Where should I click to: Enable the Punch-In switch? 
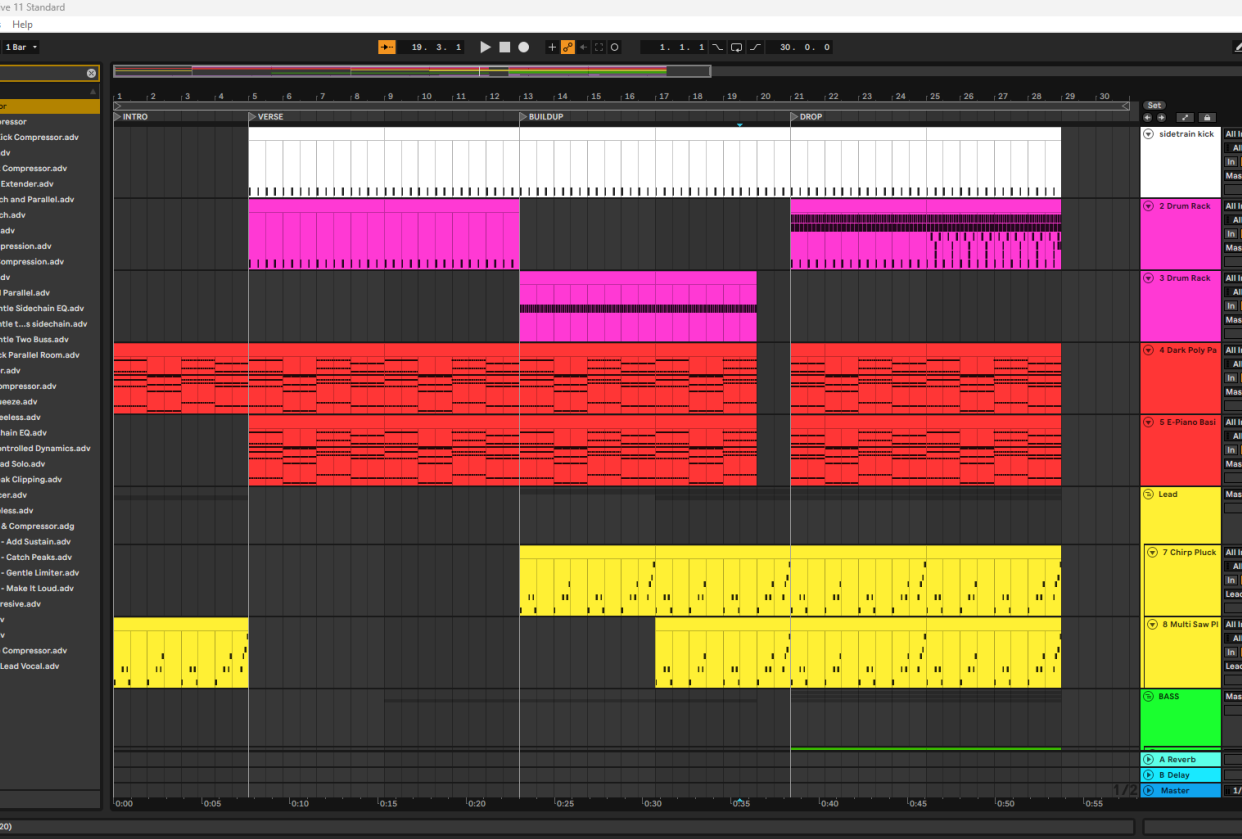pyautogui.click(x=718, y=47)
